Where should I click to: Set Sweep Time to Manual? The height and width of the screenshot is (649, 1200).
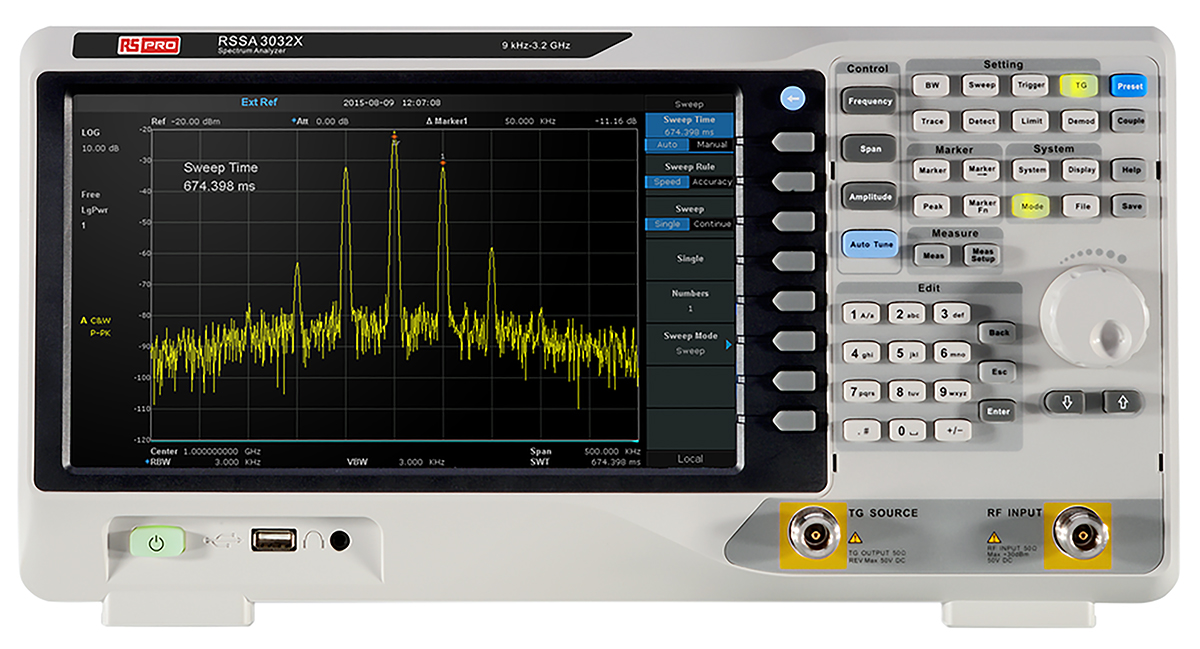pyautogui.click(x=712, y=145)
